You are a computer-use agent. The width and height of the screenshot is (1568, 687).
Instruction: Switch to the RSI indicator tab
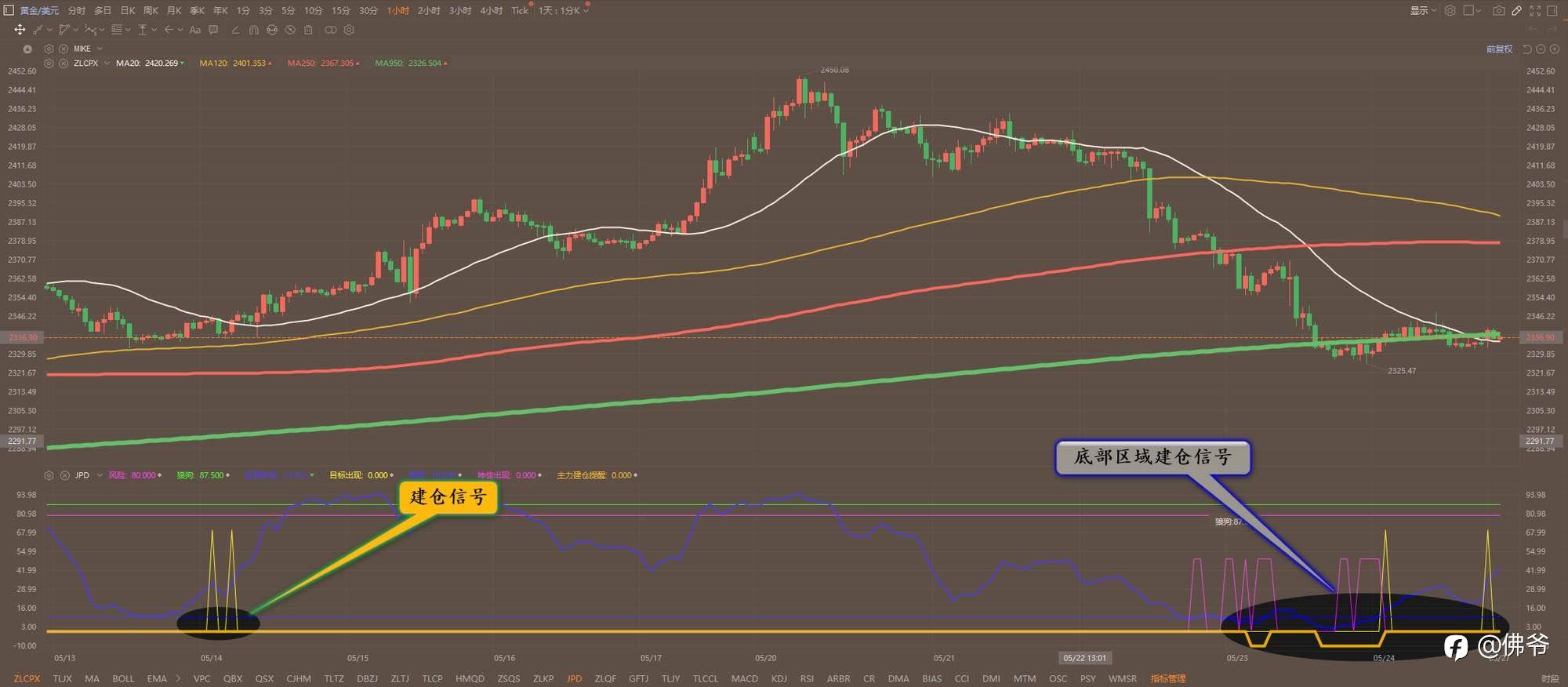pos(807,678)
